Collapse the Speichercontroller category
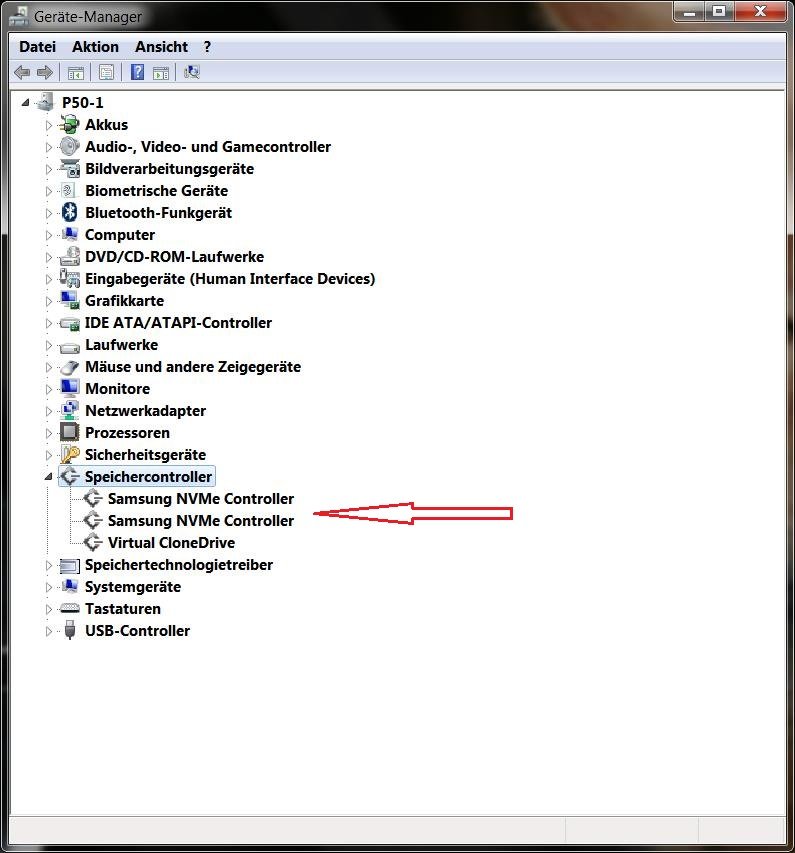Screen dimensions: 795x853 coord(48,477)
